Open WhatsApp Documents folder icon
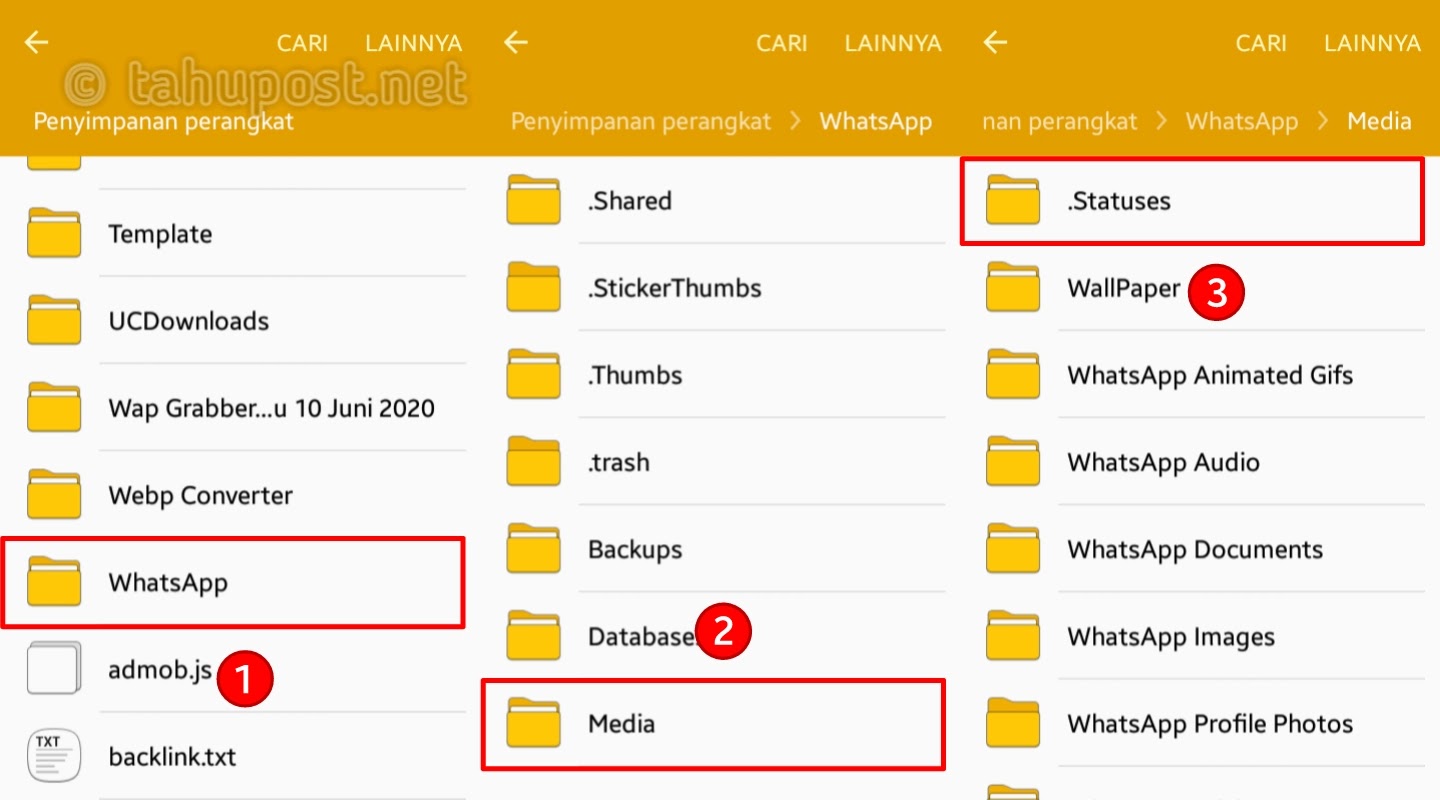The image size is (1440, 800). pyautogui.click(x=1013, y=548)
